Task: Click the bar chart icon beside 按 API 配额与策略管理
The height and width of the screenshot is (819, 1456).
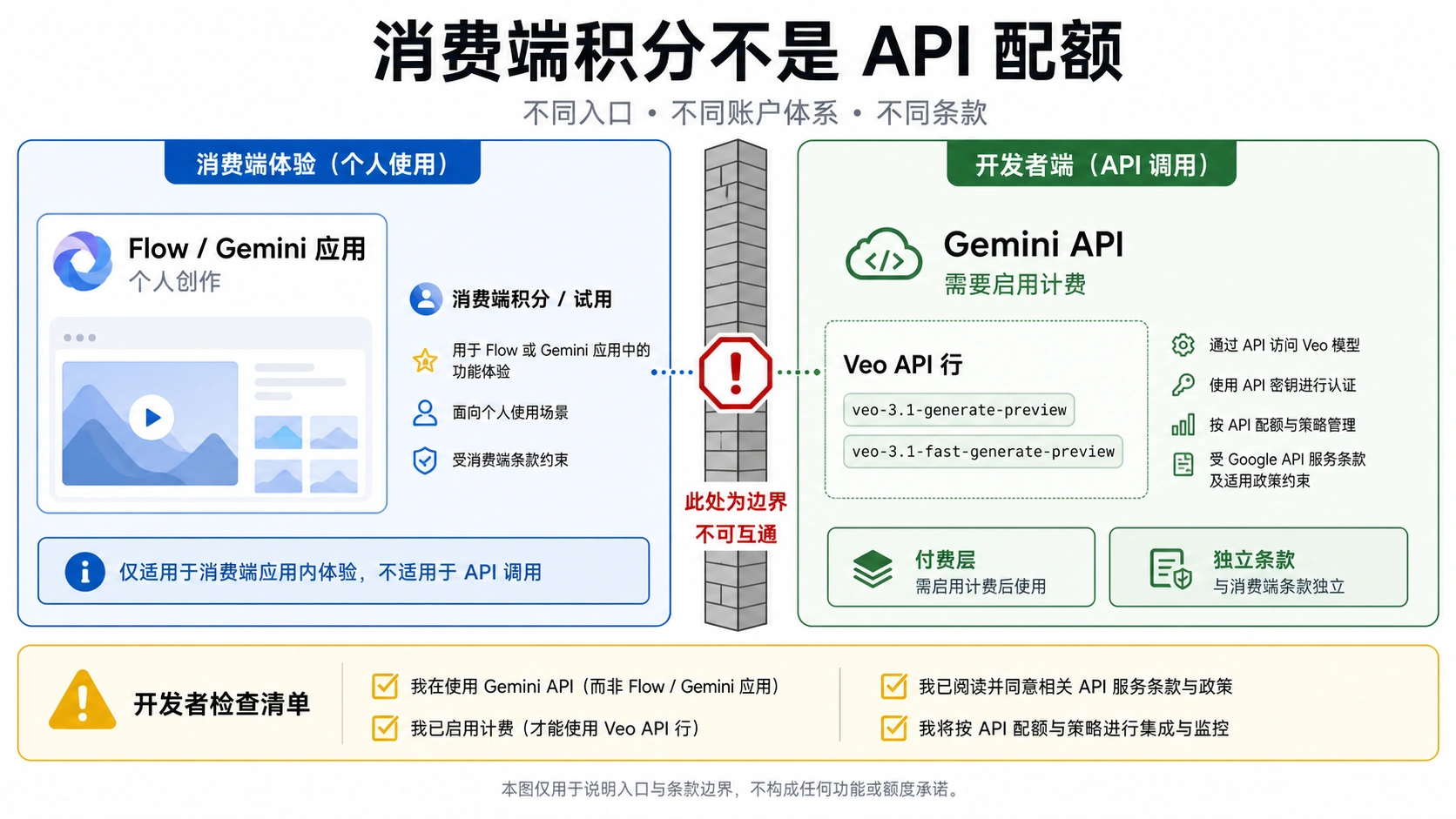Action: [x=1183, y=425]
